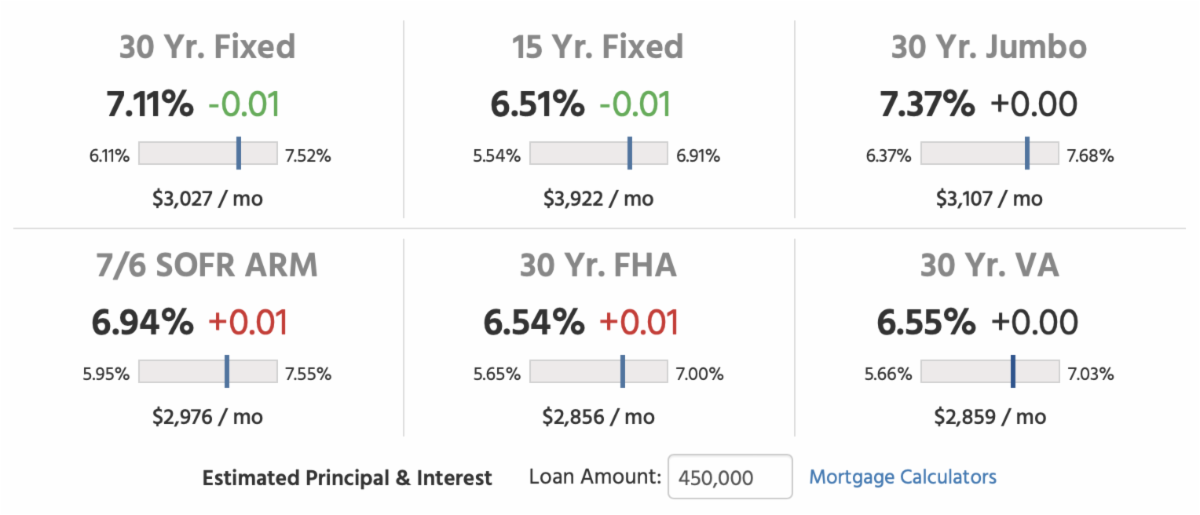Select the 30 Yr. Jumbo heading

(989, 47)
